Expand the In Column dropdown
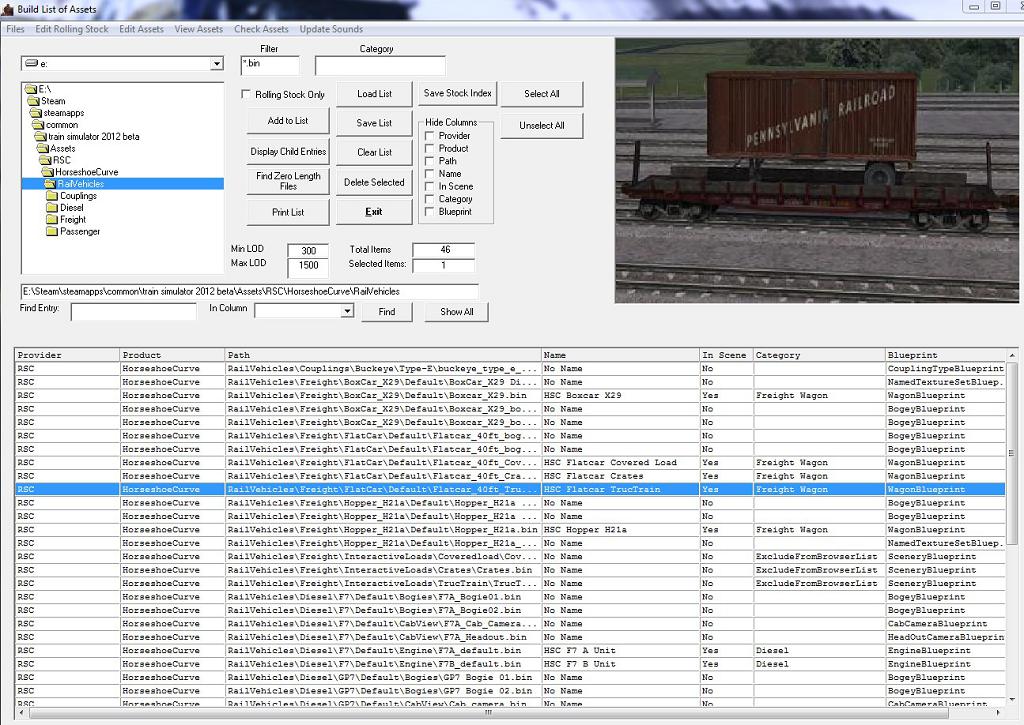The width and height of the screenshot is (1024, 725). (347, 311)
